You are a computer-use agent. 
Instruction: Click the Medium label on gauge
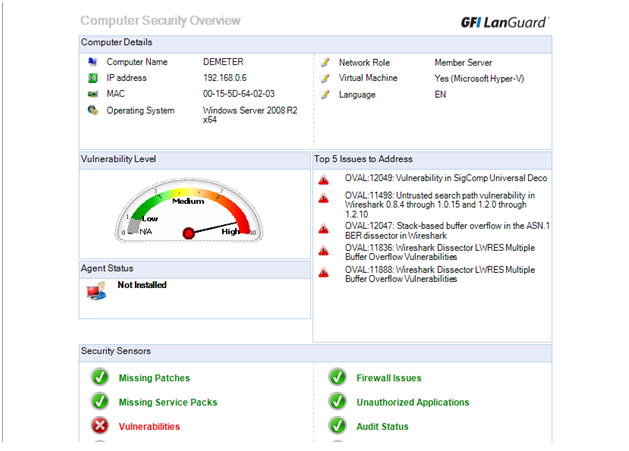[188, 201]
